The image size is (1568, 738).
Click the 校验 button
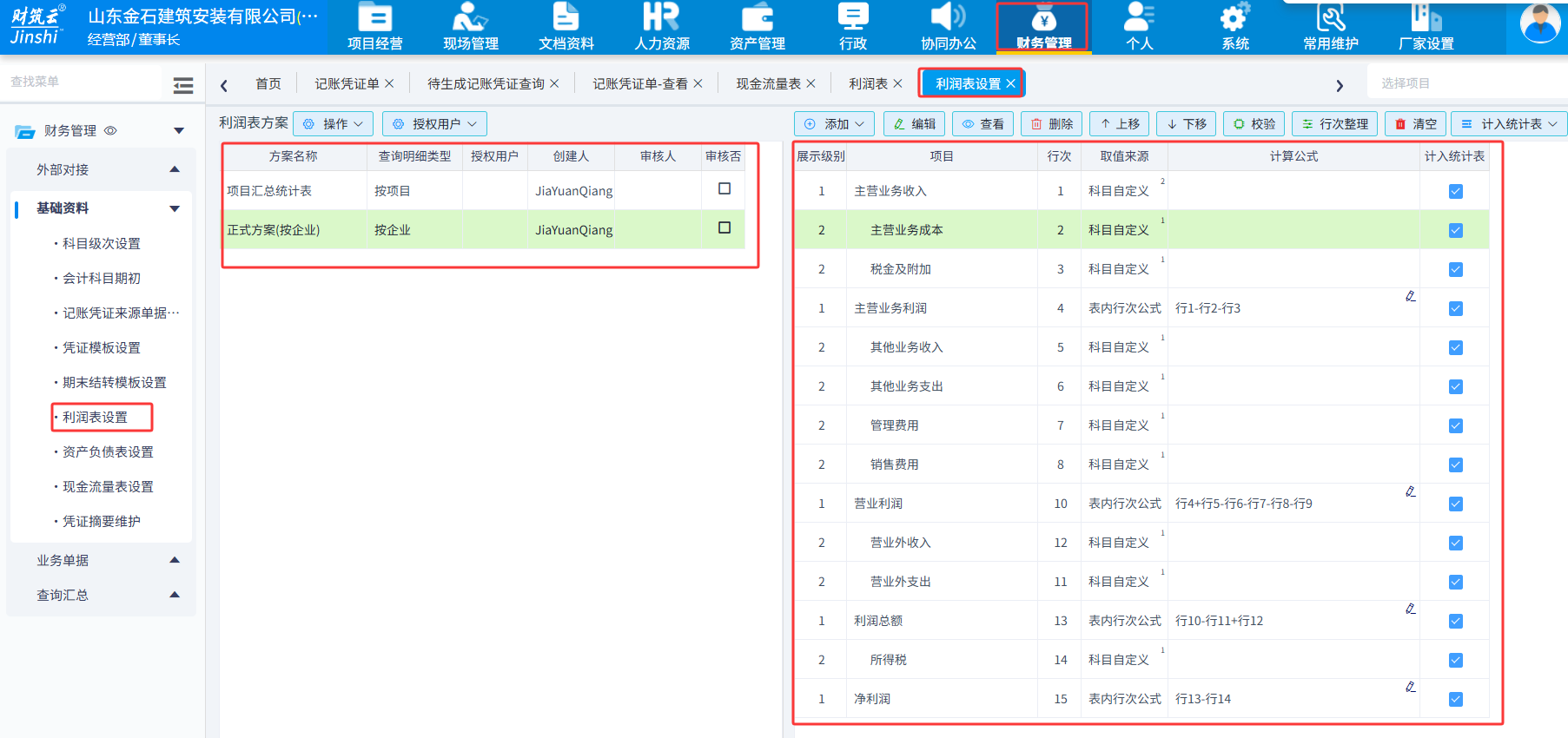coord(1254,124)
